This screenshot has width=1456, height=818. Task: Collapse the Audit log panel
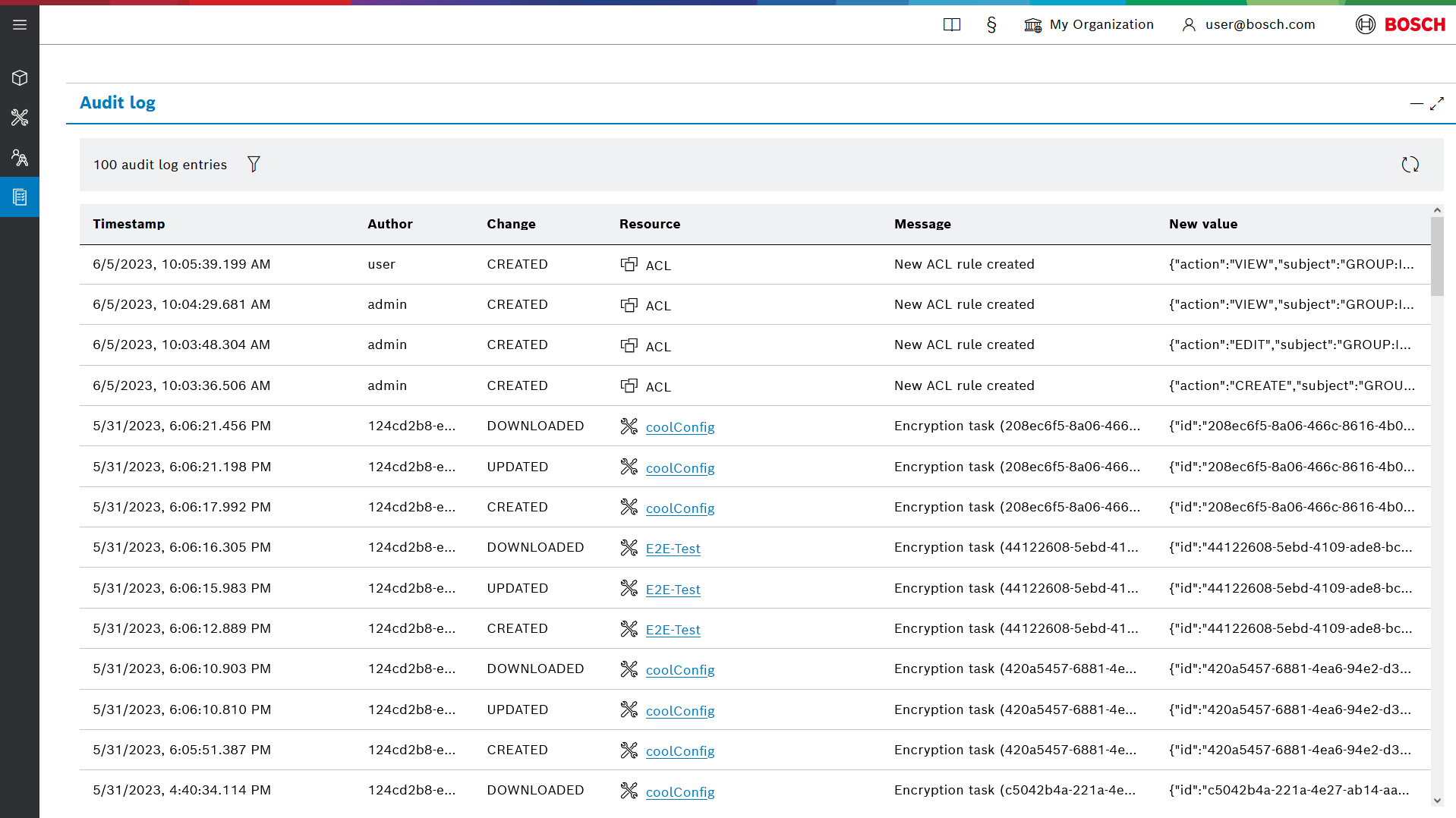point(1416,104)
